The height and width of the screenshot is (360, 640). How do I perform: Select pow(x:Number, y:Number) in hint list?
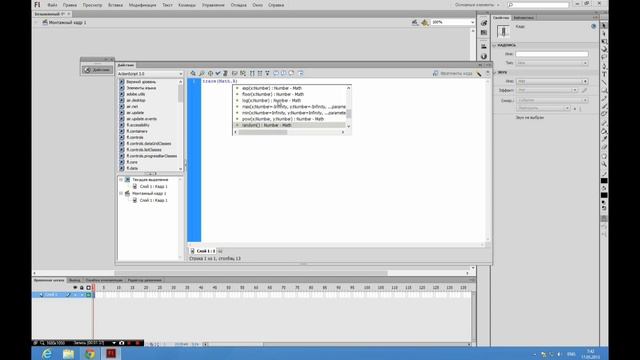[290, 119]
